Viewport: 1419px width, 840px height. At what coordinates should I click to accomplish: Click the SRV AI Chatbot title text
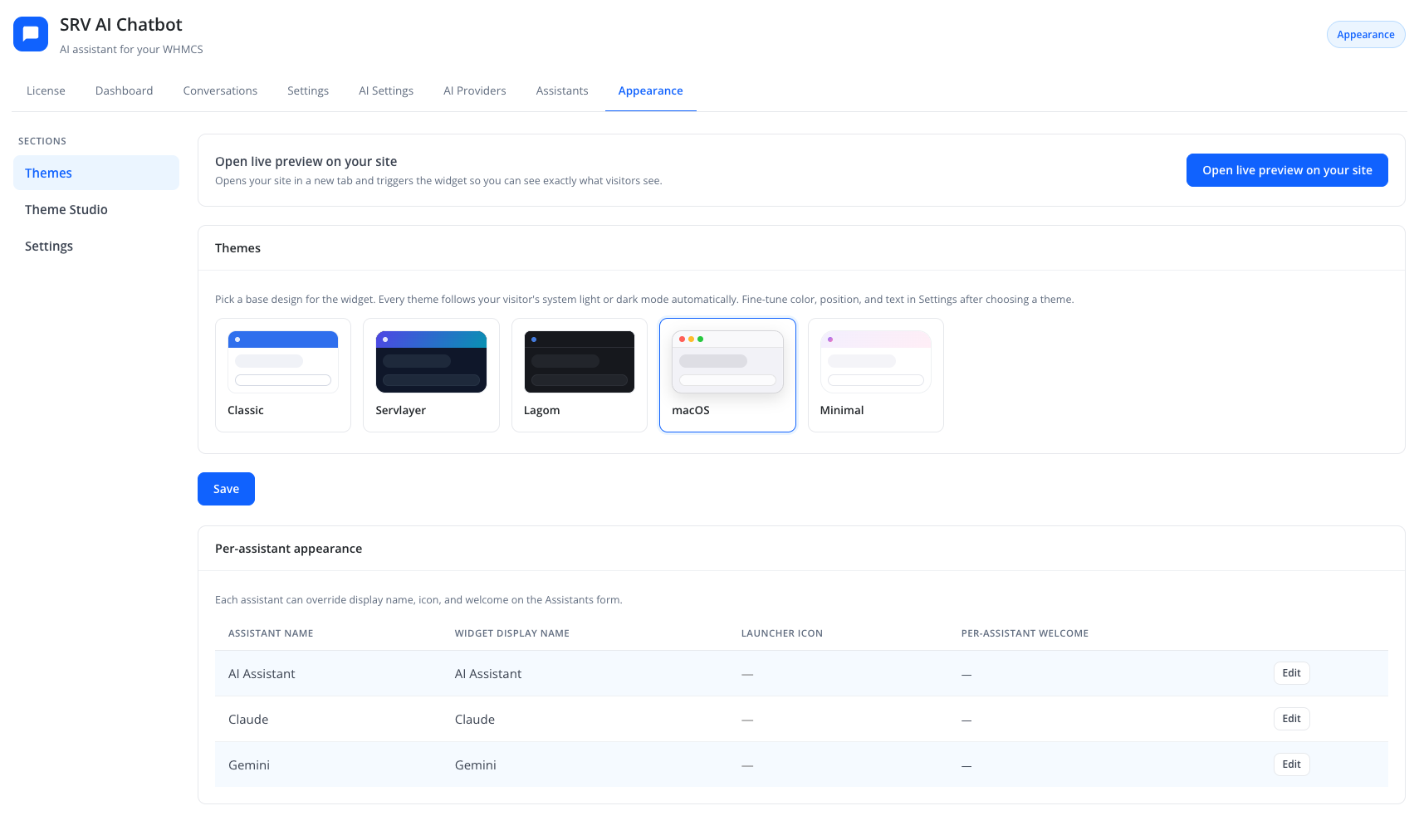coord(121,25)
